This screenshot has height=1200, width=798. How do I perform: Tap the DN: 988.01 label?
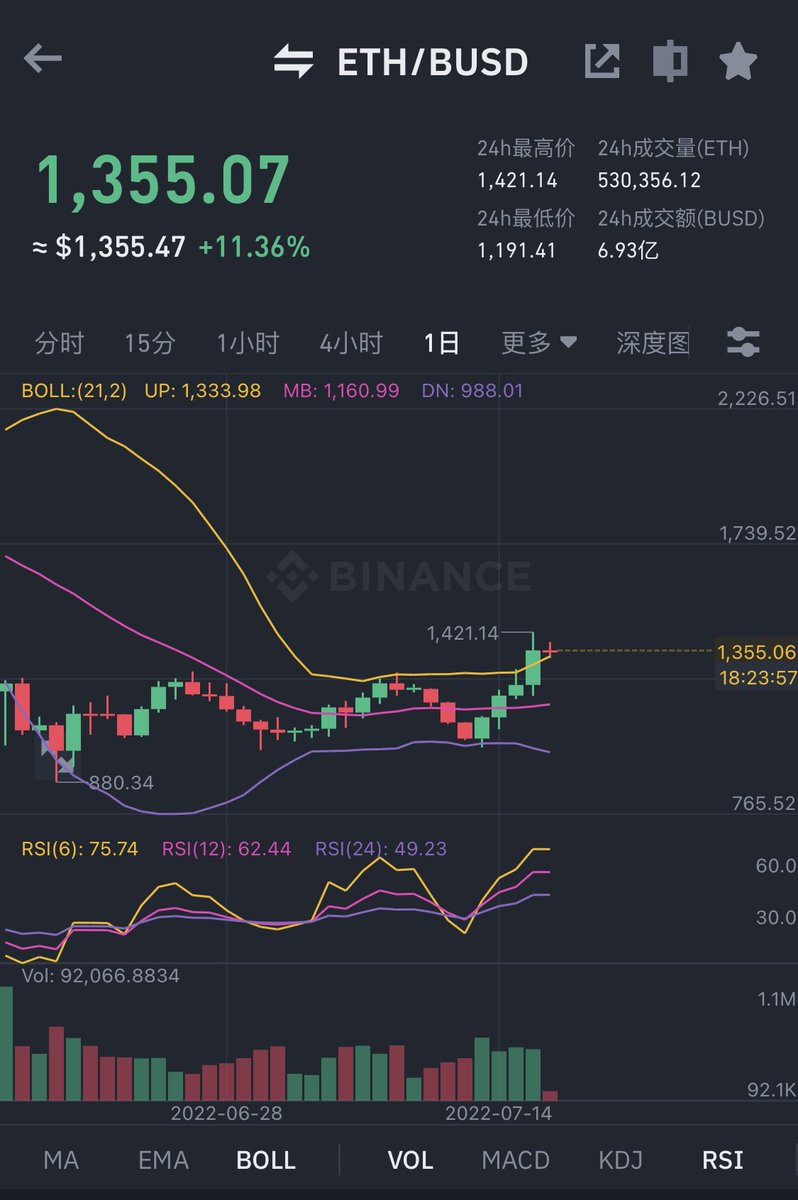click(470, 390)
